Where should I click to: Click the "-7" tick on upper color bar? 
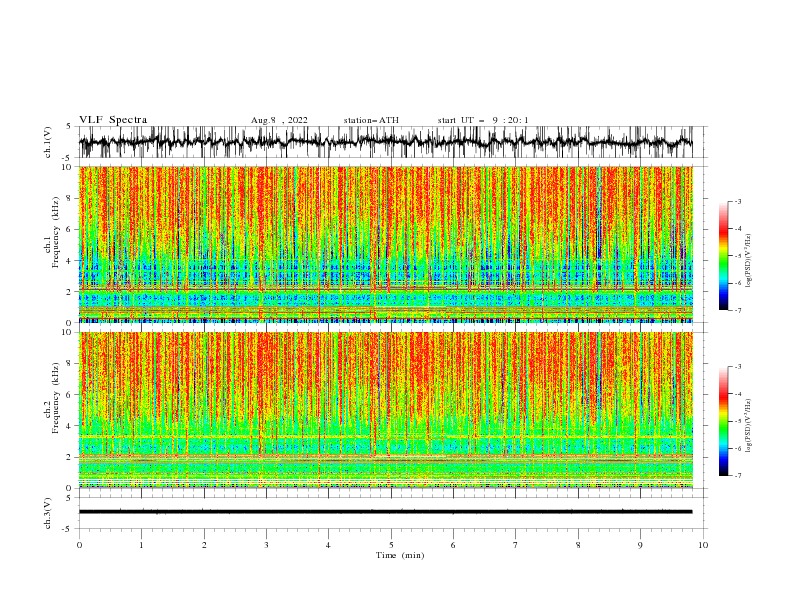[737, 311]
